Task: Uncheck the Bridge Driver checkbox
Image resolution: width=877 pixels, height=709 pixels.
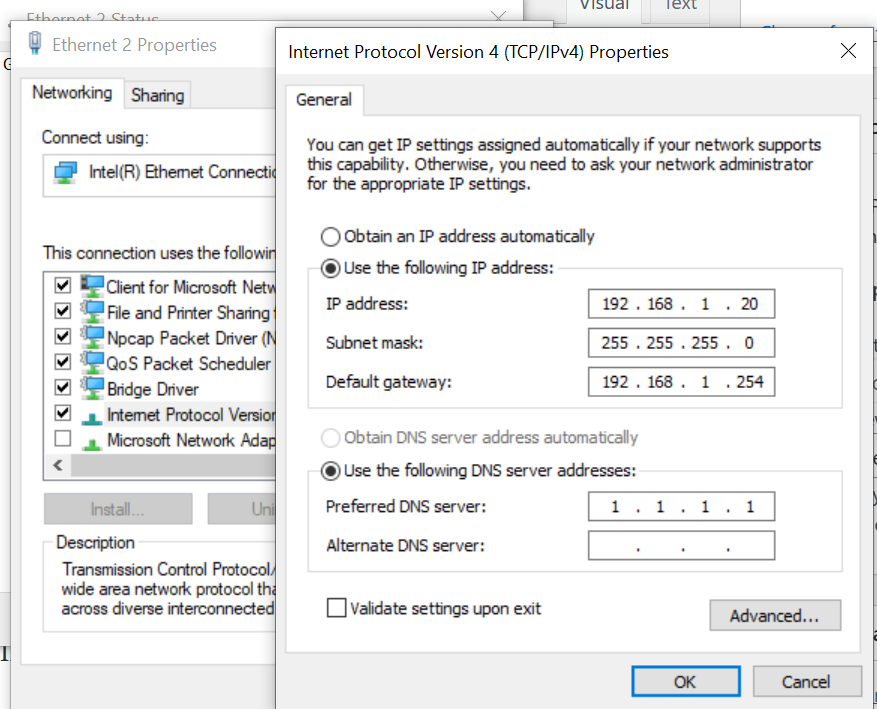Action: point(63,388)
